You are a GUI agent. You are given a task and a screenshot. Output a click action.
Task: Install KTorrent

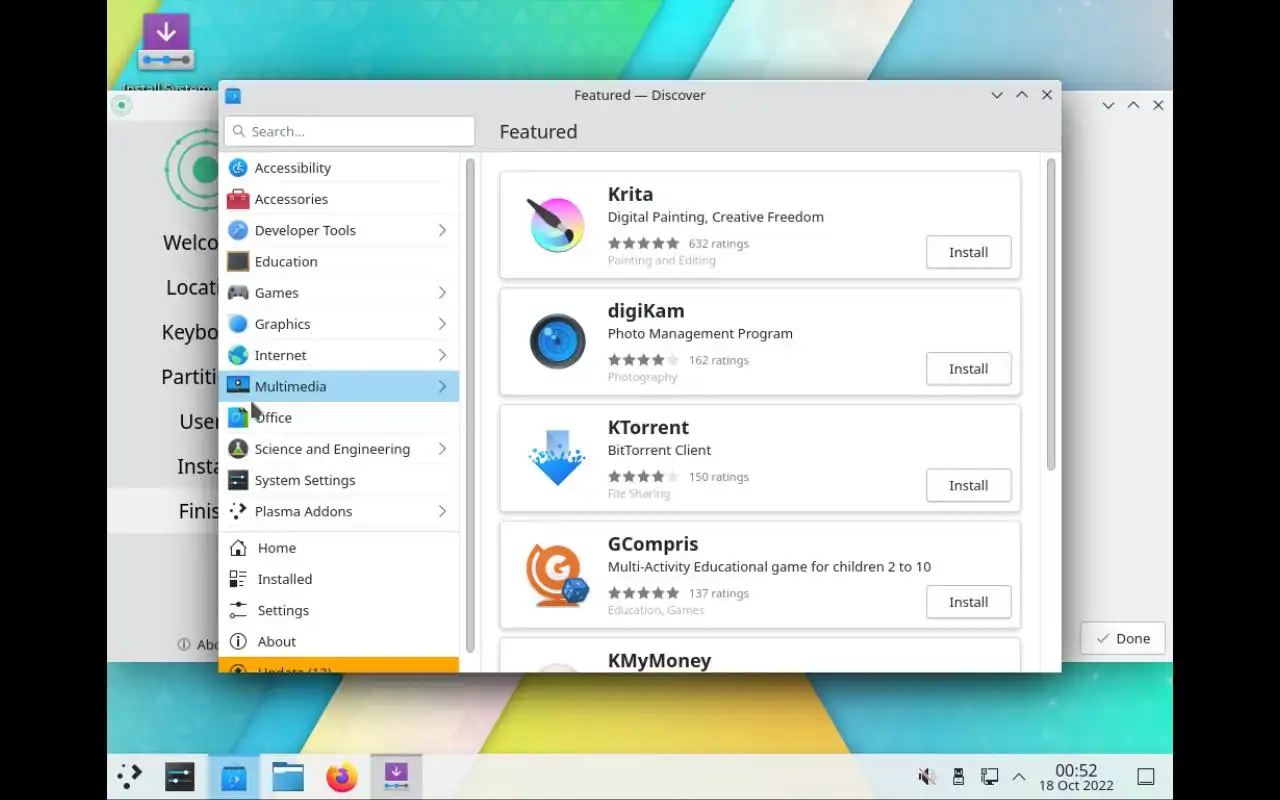(968, 485)
